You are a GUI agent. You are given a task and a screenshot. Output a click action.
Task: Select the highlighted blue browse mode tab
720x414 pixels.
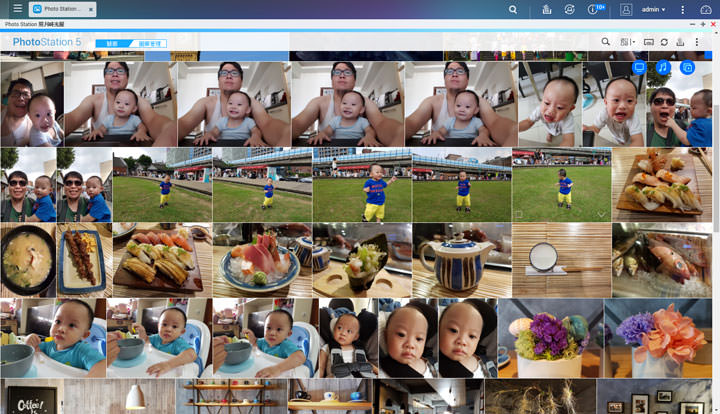click(112, 43)
